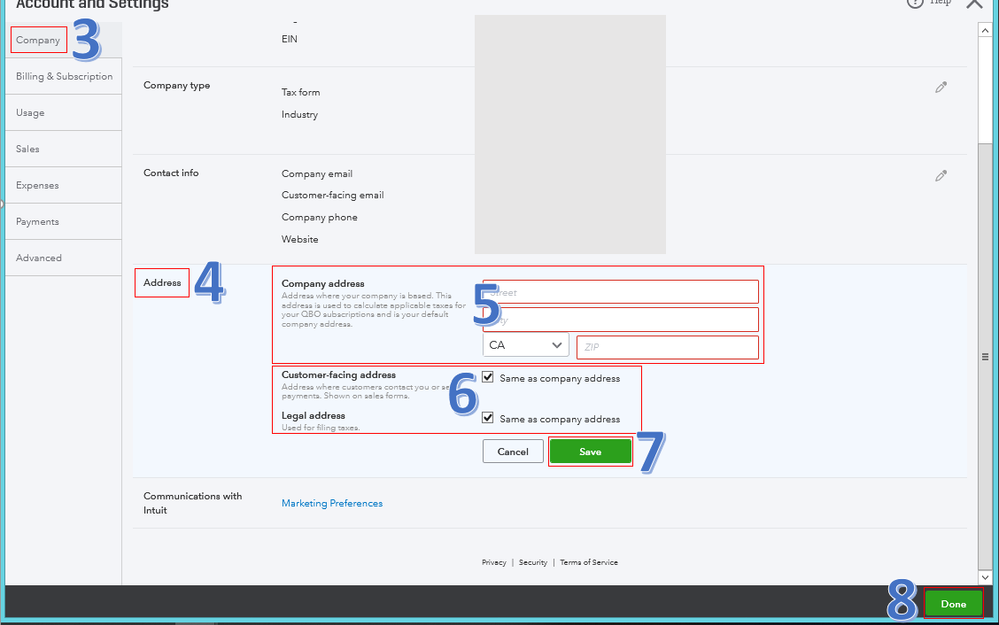Click the Street input field

click(x=621, y=292)
